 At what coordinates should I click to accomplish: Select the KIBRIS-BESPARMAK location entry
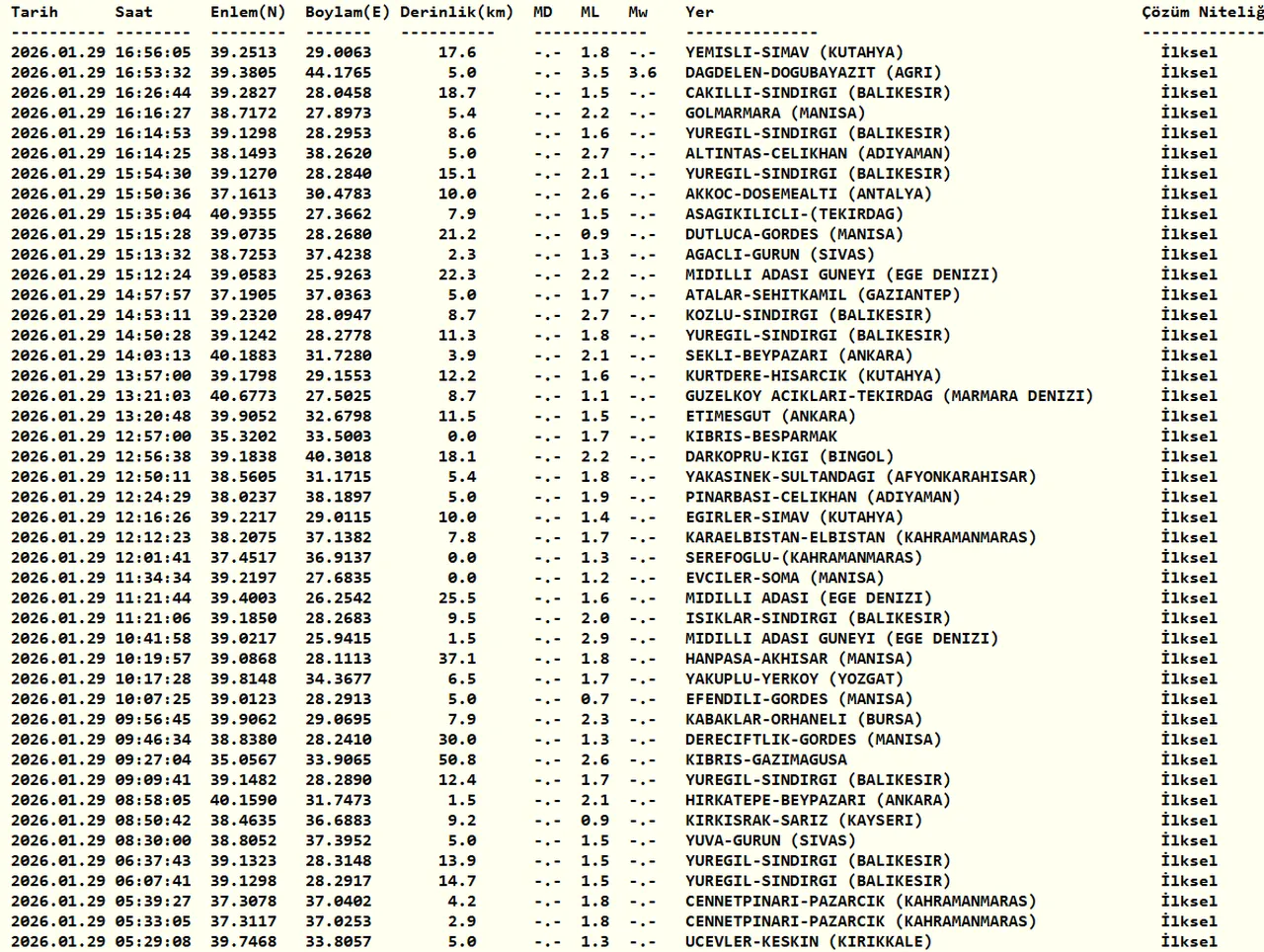(760, 436)
